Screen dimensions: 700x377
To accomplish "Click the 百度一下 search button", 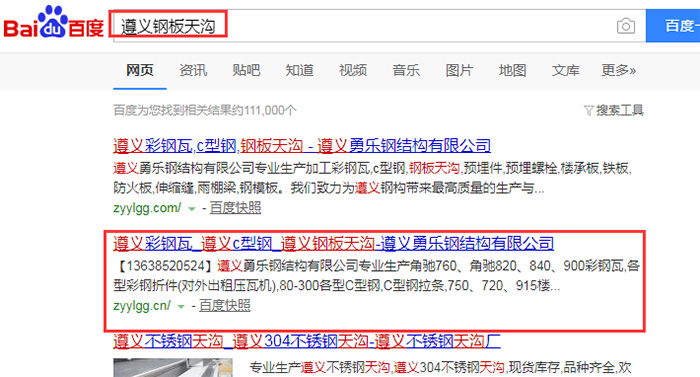I will [x=673, y=26].
